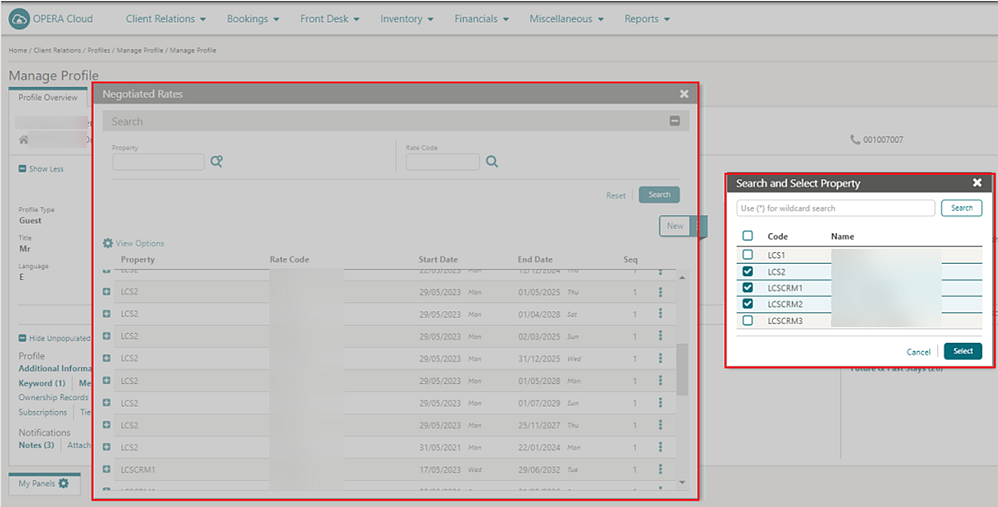Image resolution: width=998 pixels, height=507 pixels.
Task: Click Search in Search and Select Property
Action: point(961,208)
